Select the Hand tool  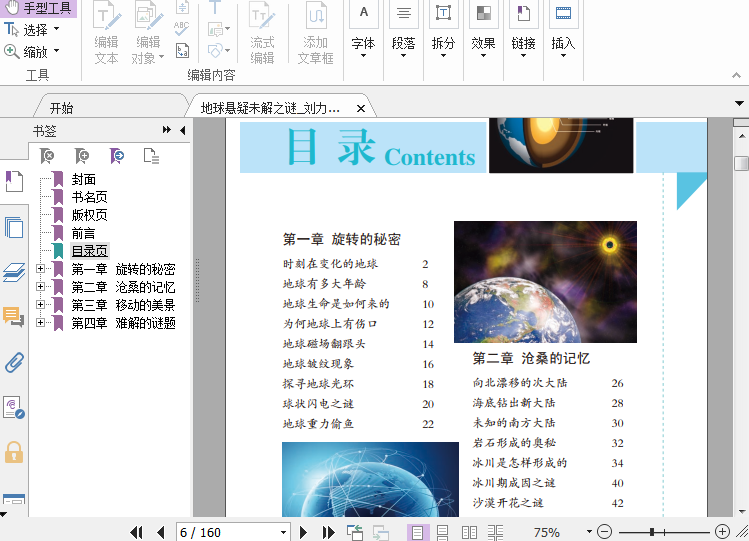(38, 8)
